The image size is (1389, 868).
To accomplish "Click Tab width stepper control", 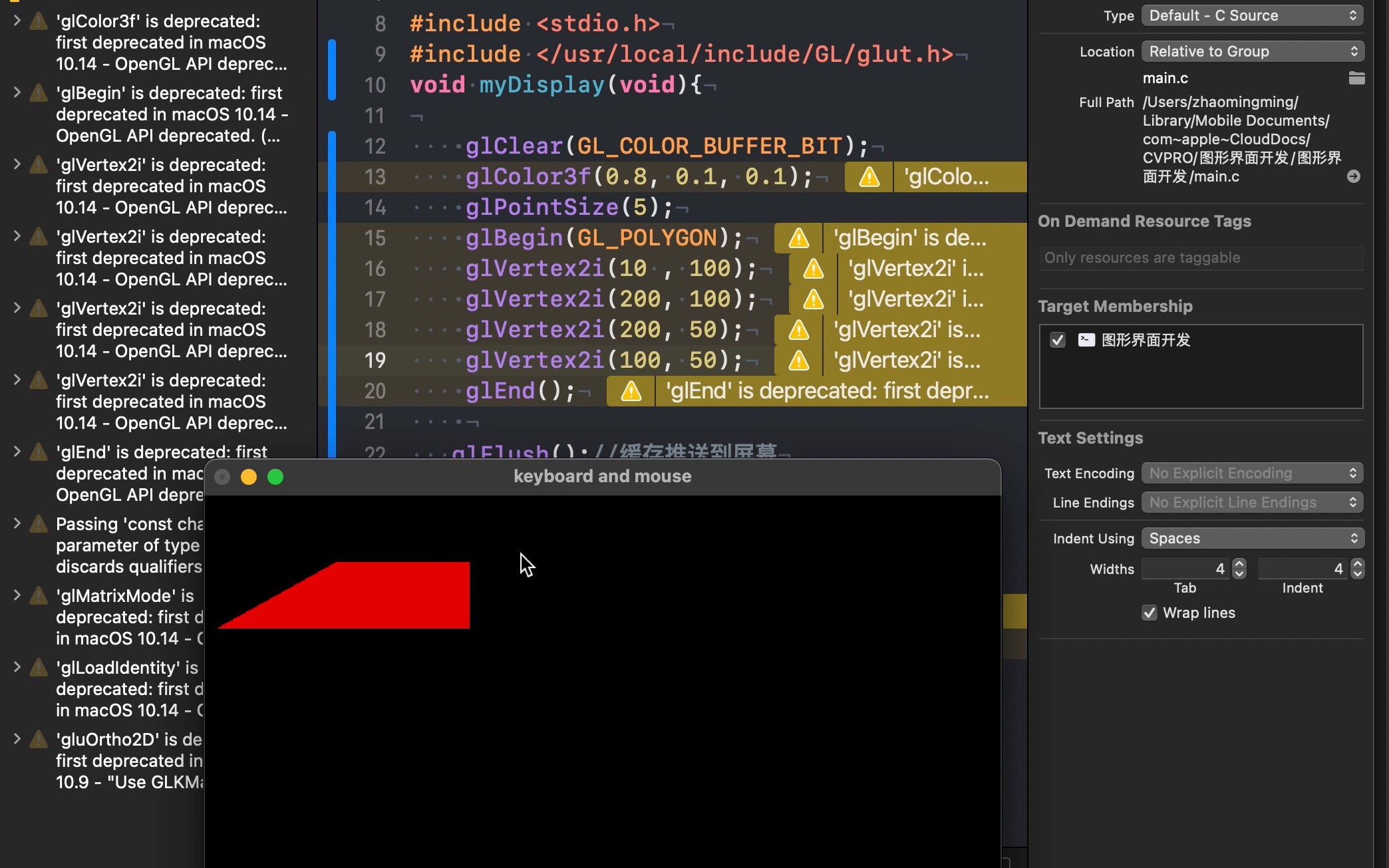I will (1239, 569).
